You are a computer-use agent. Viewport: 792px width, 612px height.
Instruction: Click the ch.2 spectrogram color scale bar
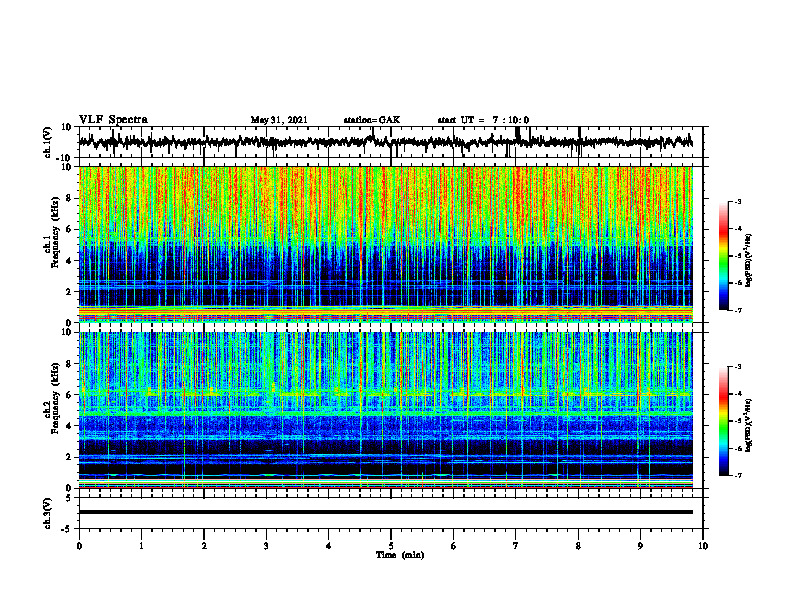[724, 421]
